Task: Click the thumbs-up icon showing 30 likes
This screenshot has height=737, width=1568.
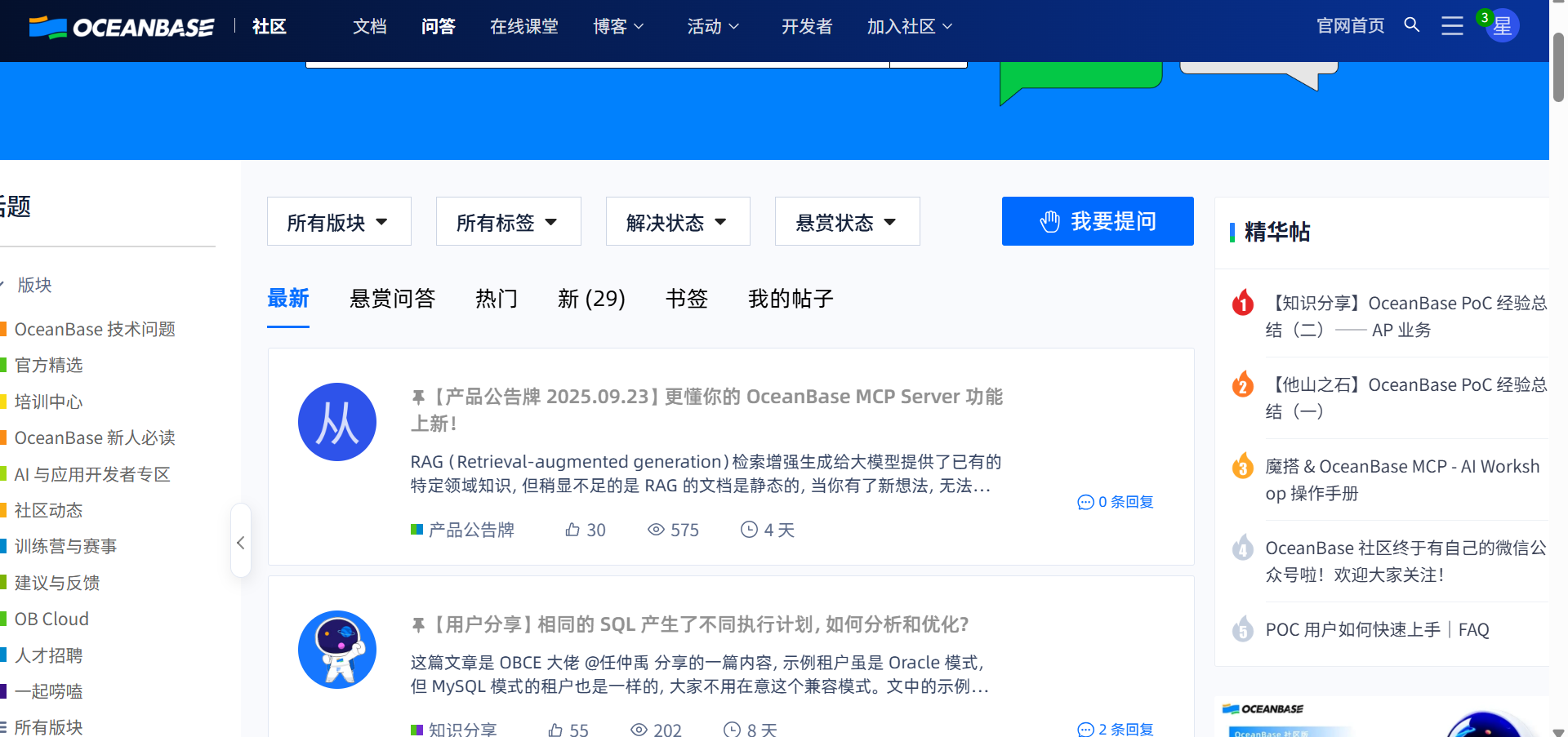Action: click(572, 530)
